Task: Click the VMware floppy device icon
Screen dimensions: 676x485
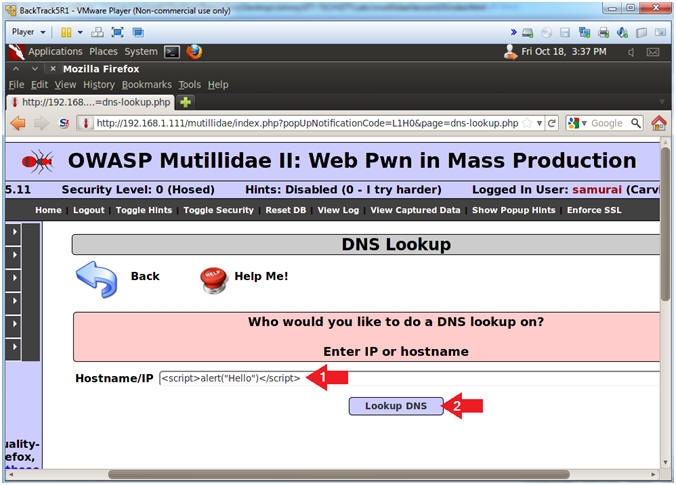Action: tap(565, 33)
